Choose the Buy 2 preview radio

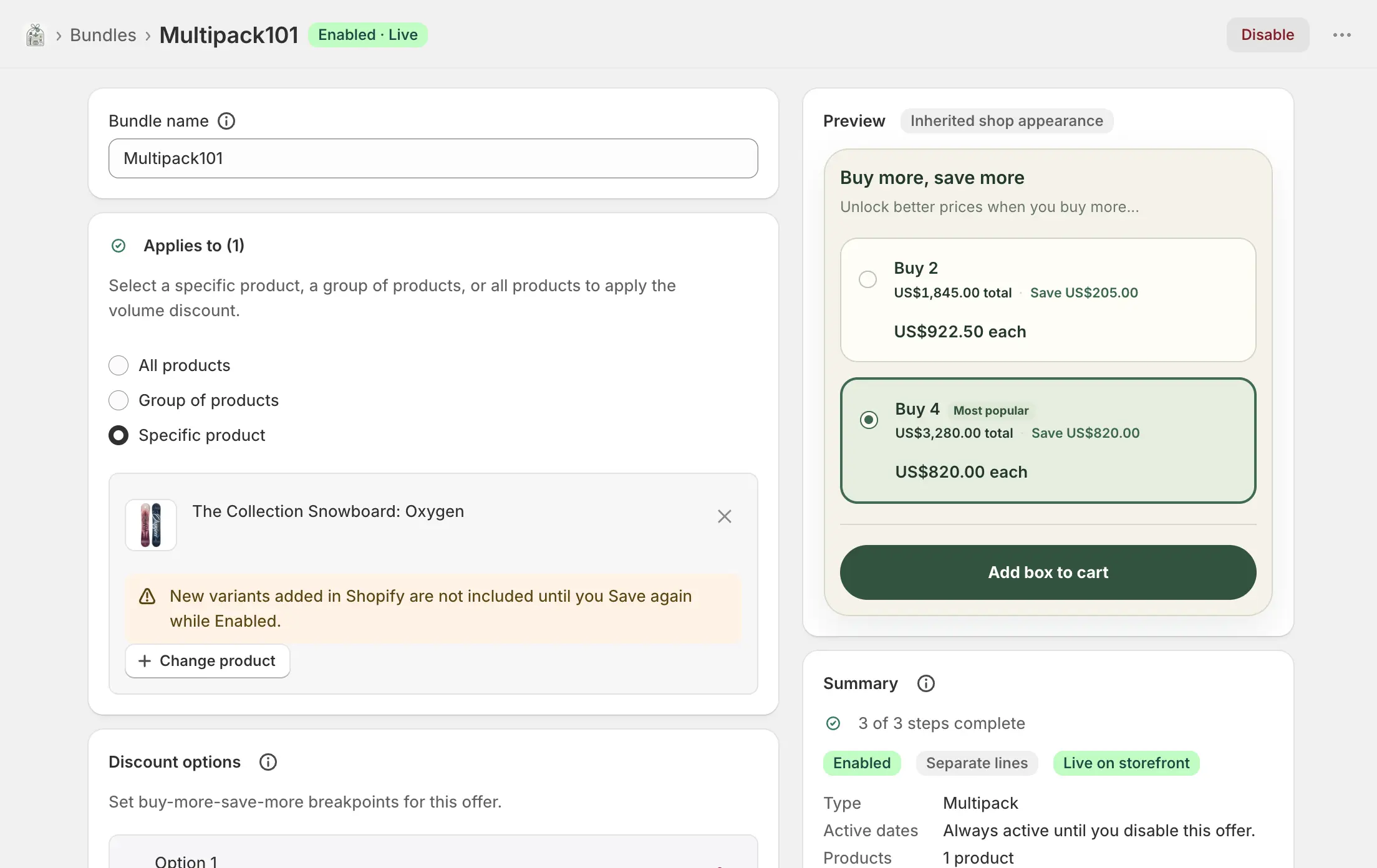tap(867, 279)
